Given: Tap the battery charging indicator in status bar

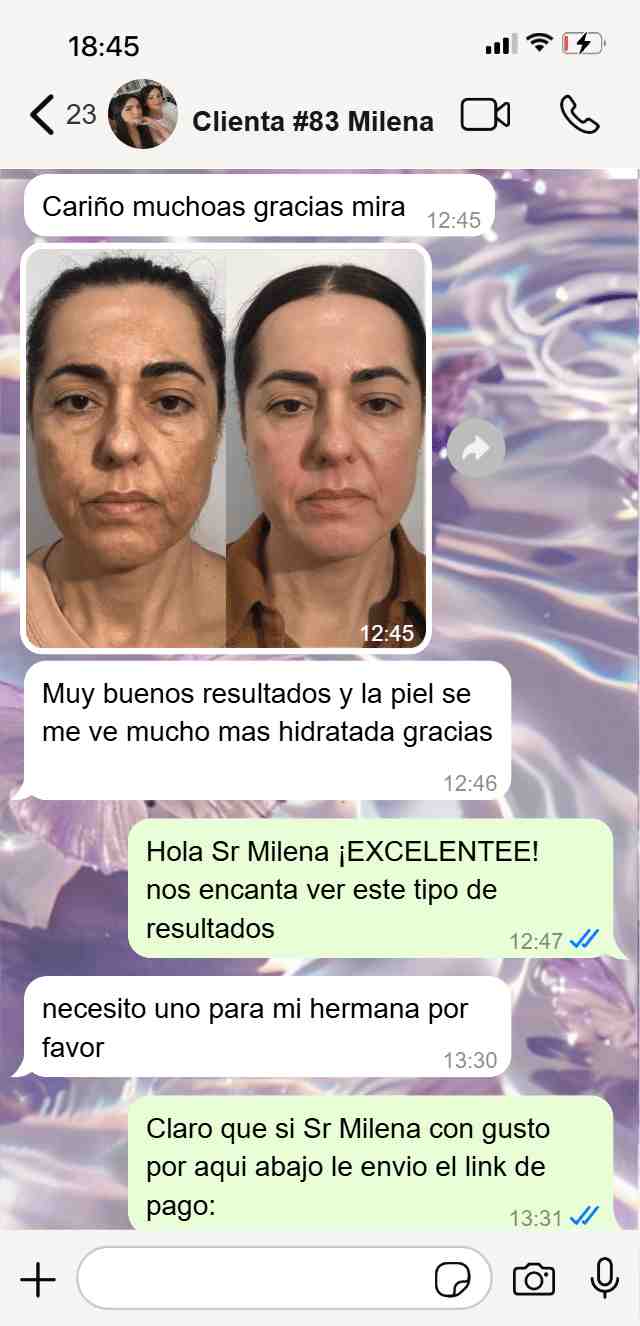Looking at the screenshot, I should (583, 43).
